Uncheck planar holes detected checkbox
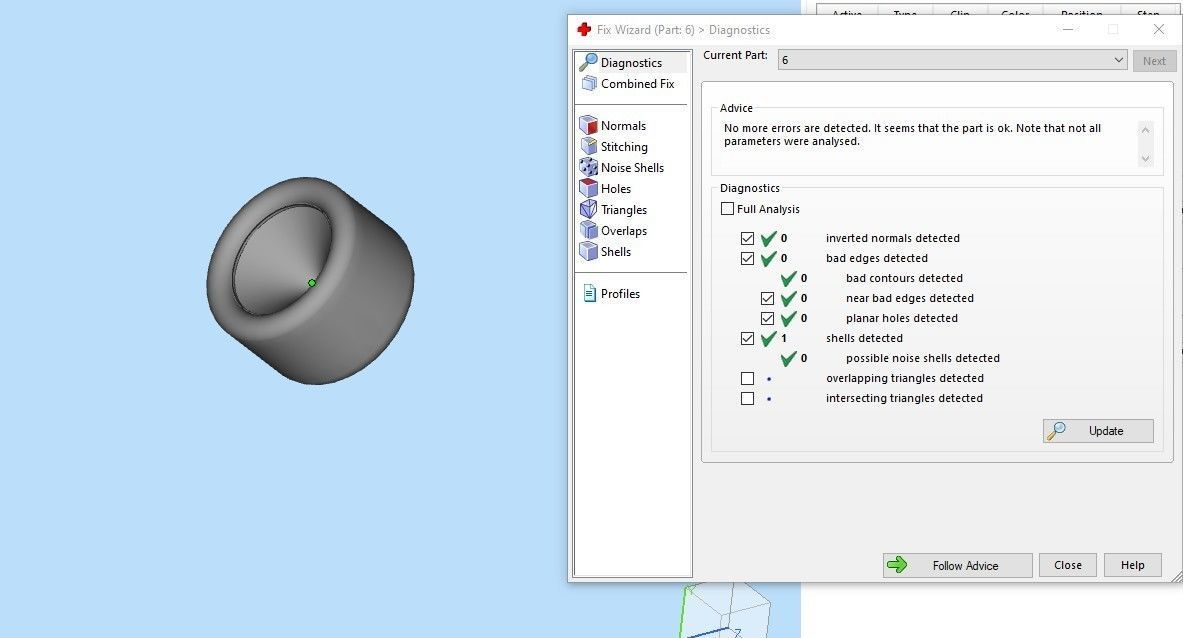 tap(767, 318)
